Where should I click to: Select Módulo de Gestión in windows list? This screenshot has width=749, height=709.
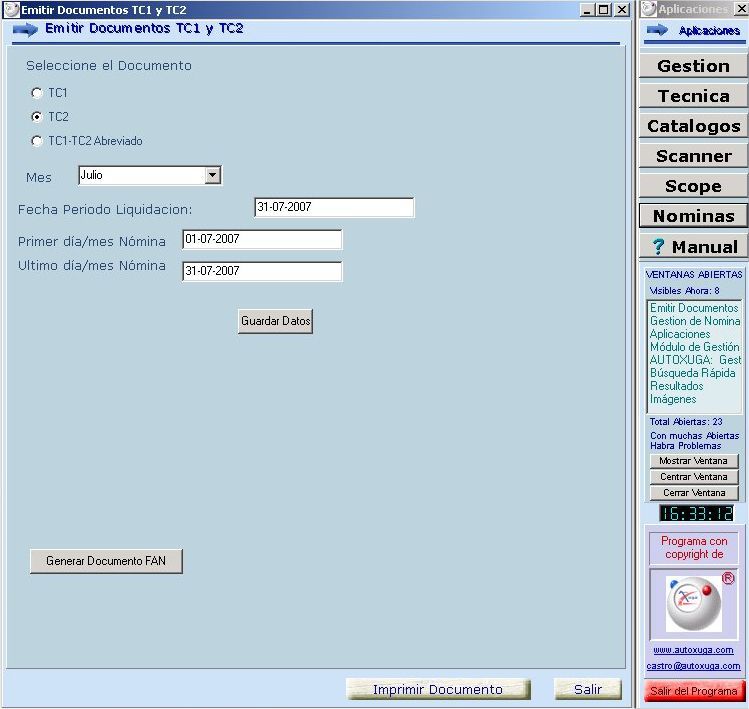point(695,347)
